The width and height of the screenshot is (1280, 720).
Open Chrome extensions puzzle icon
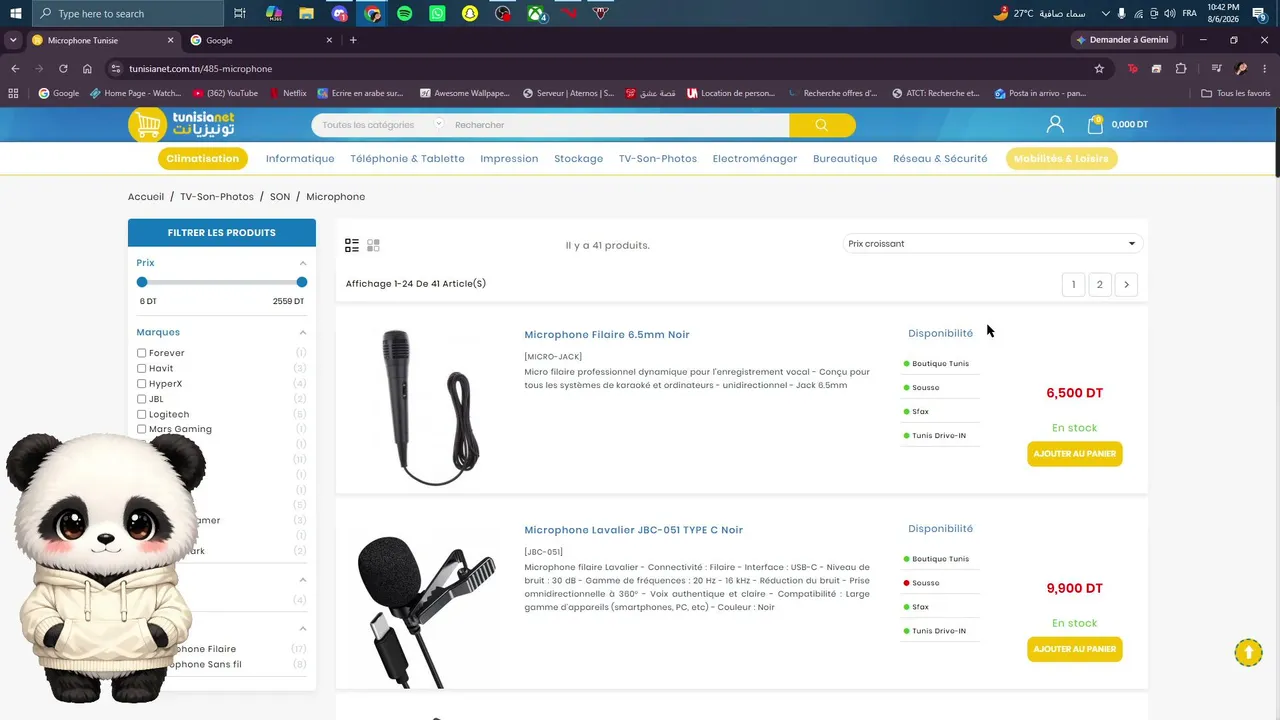[x=1181, y=69]
